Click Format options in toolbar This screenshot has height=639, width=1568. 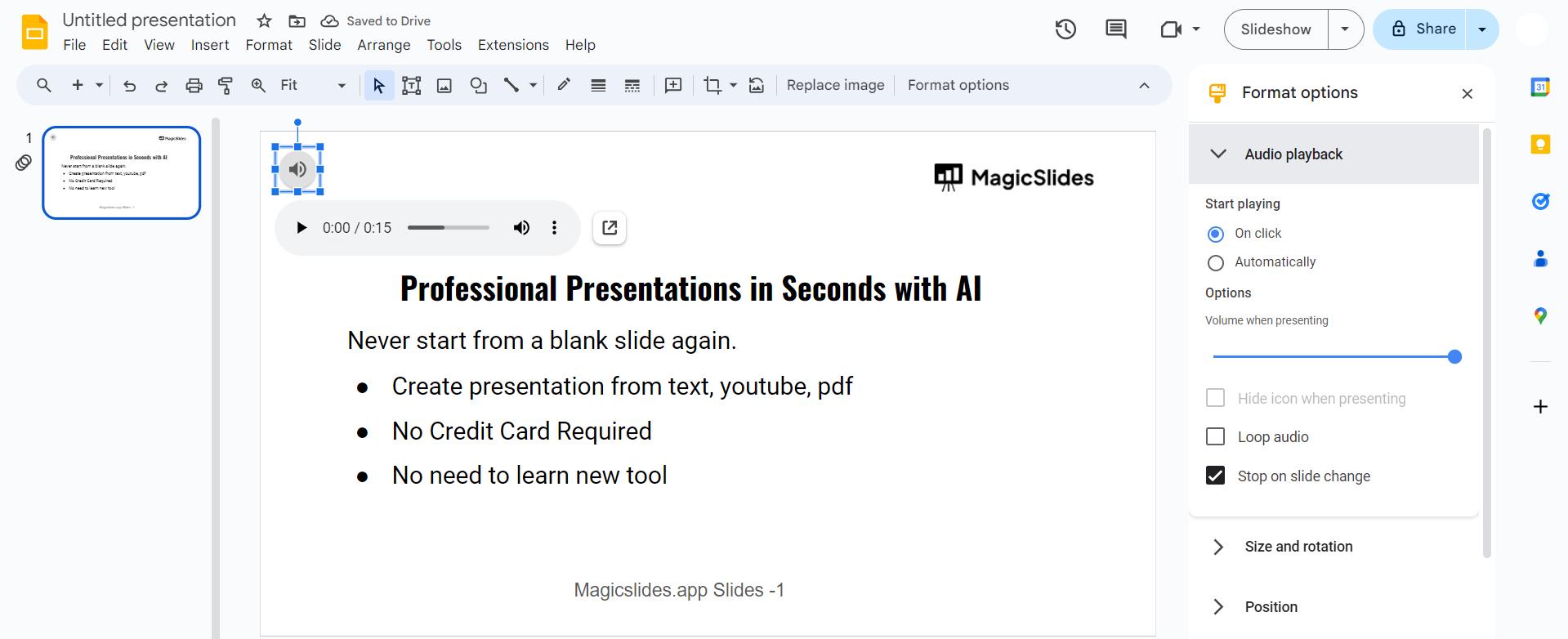point(958,85)
